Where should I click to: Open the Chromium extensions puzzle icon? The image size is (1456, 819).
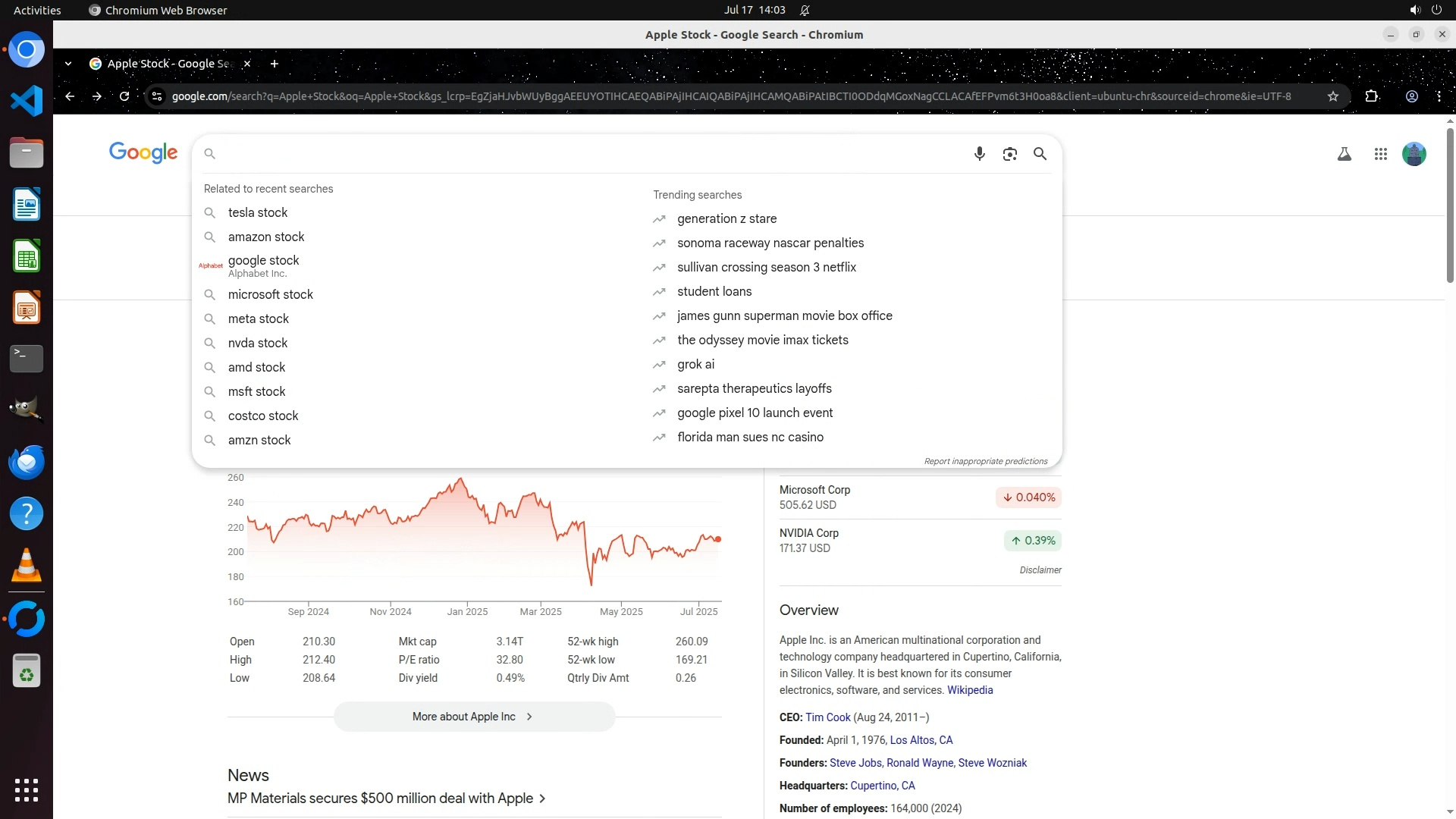coord(1371,96)
